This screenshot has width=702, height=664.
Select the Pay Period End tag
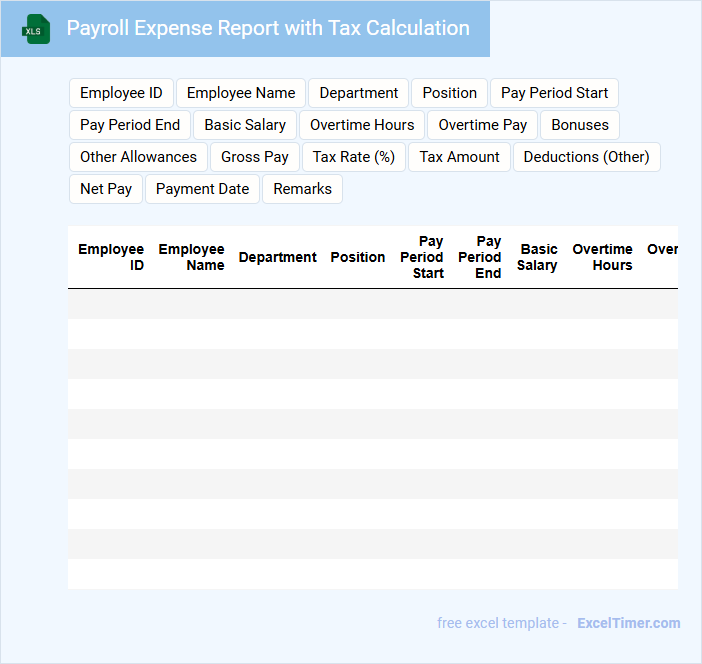click(130, 125)
